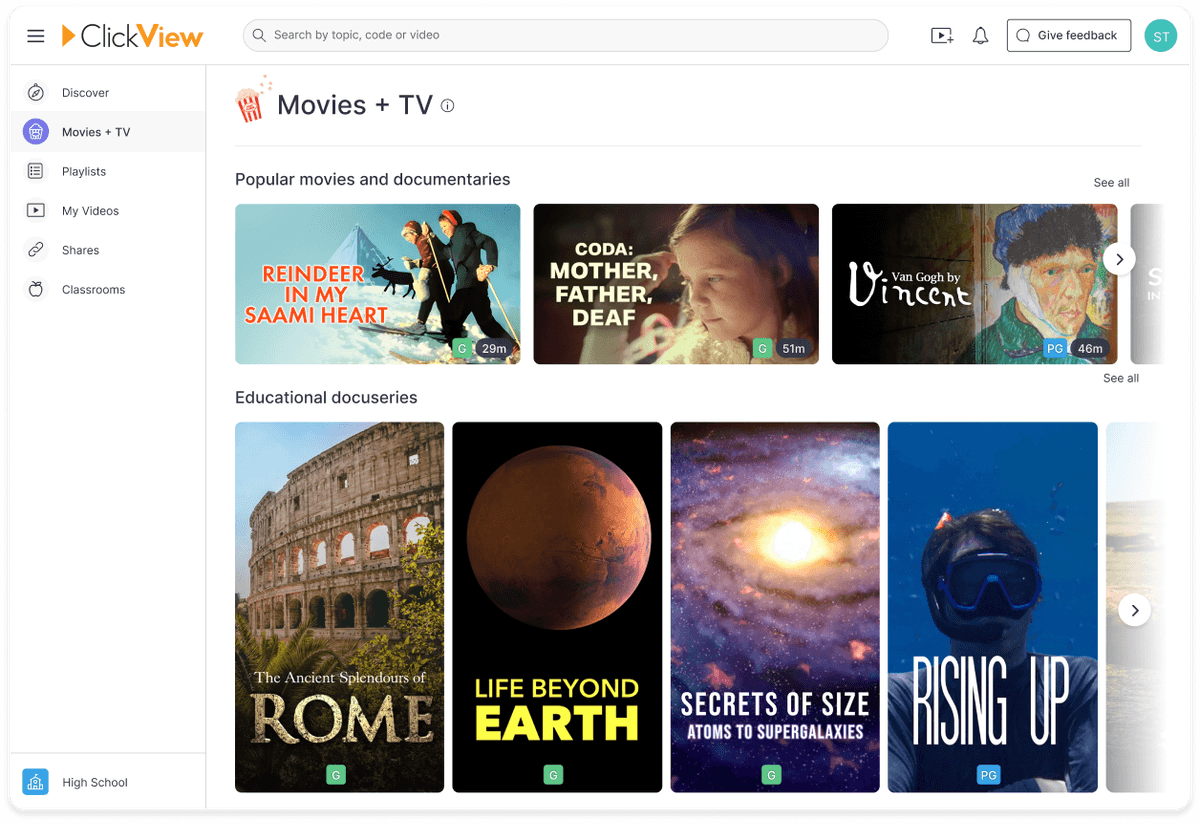
Task: Click the Educational docuseries heading
Action: [326, 398]
